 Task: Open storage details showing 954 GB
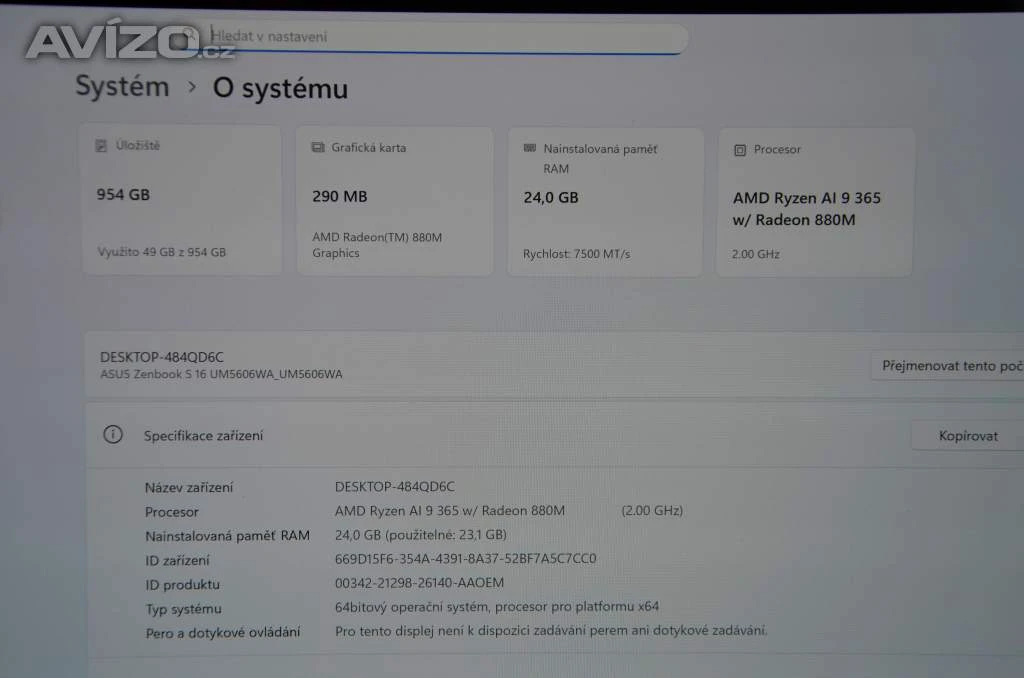(x=123, y=194)
